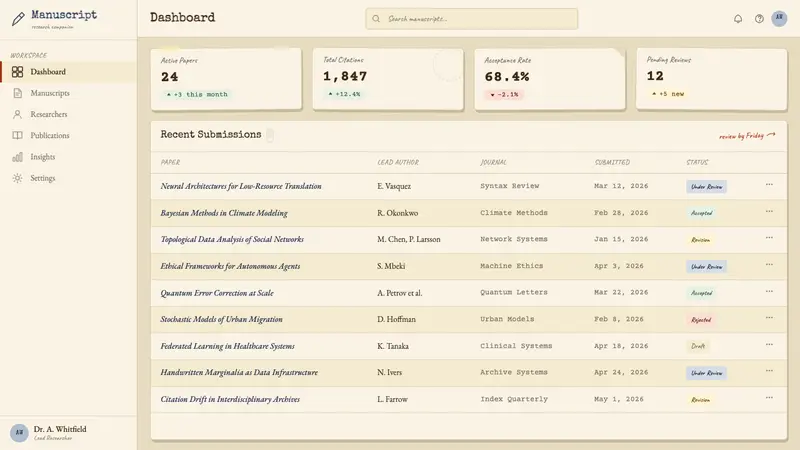800x450 pixels.
Task: Click the Lead Author column header
Action: click(398, 162)
